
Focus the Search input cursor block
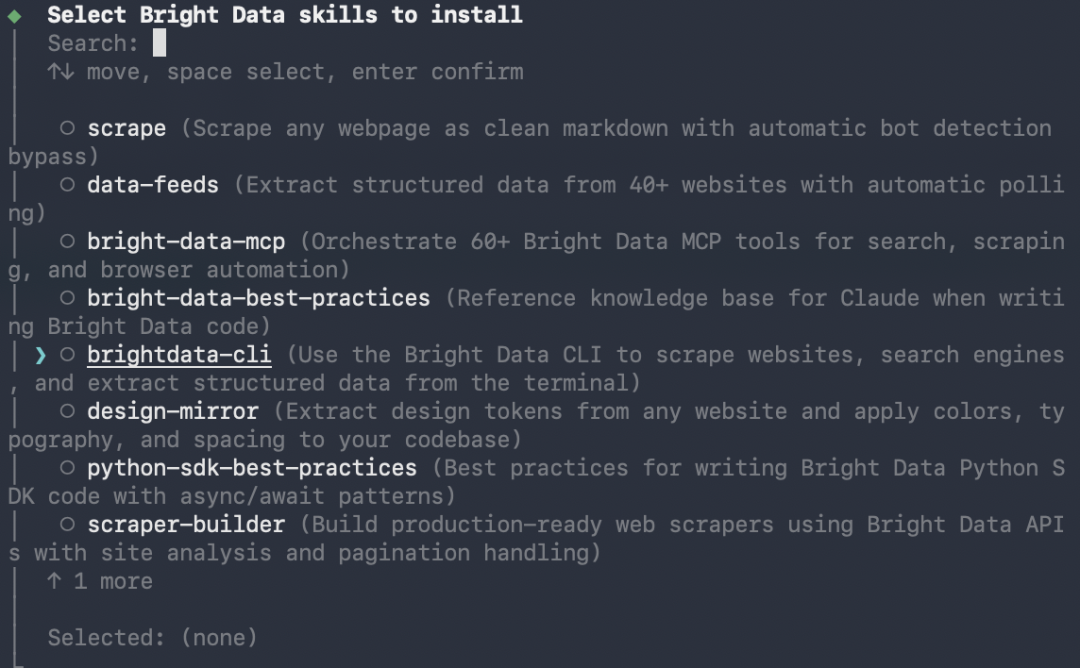click(x=159, y=43)
